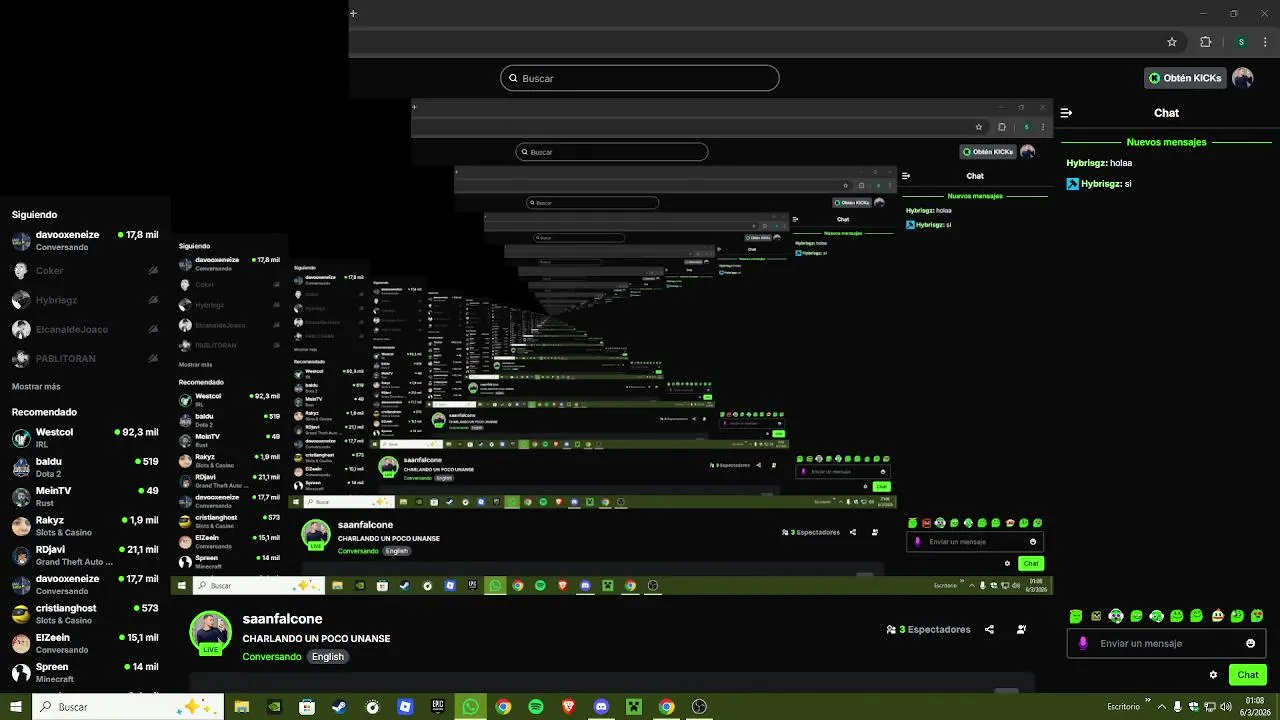Click the Obtén KICKs button

pyautogui.click(x=1185, y=78)
